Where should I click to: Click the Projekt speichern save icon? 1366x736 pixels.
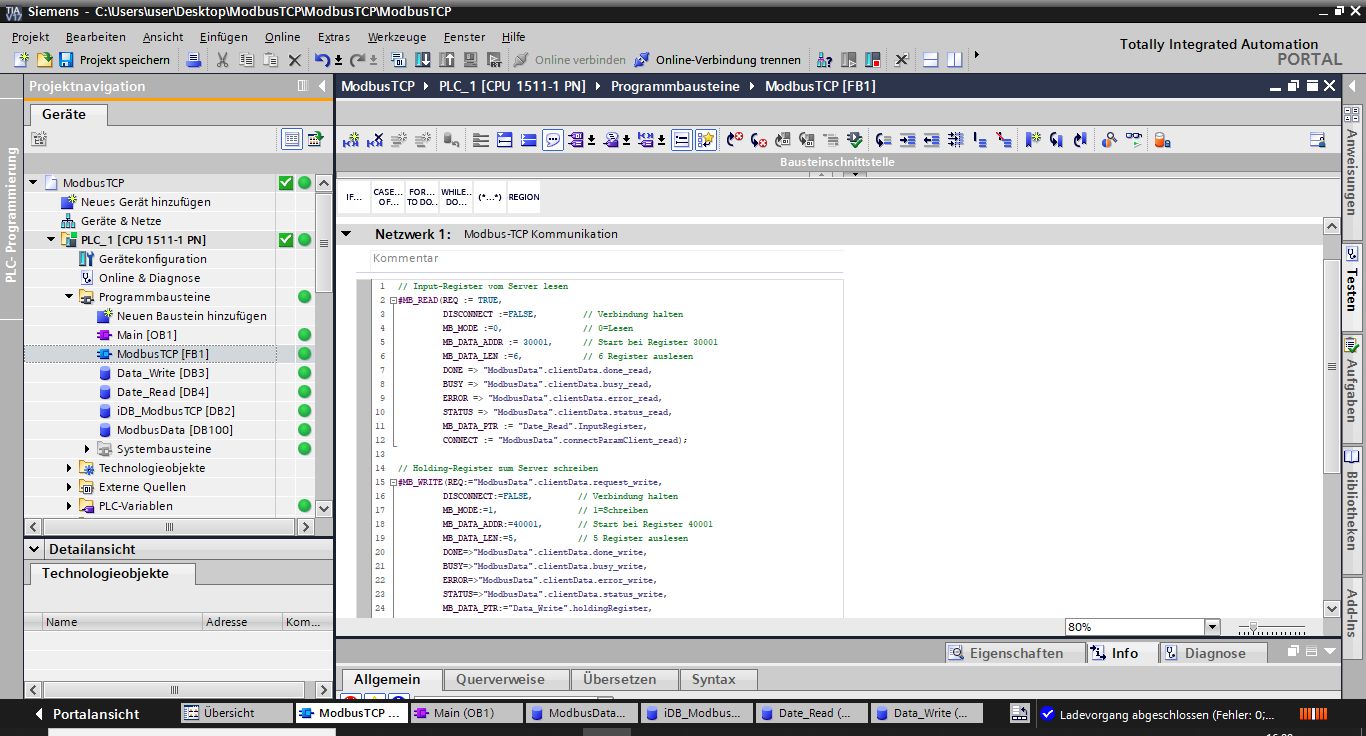point(66,60)
